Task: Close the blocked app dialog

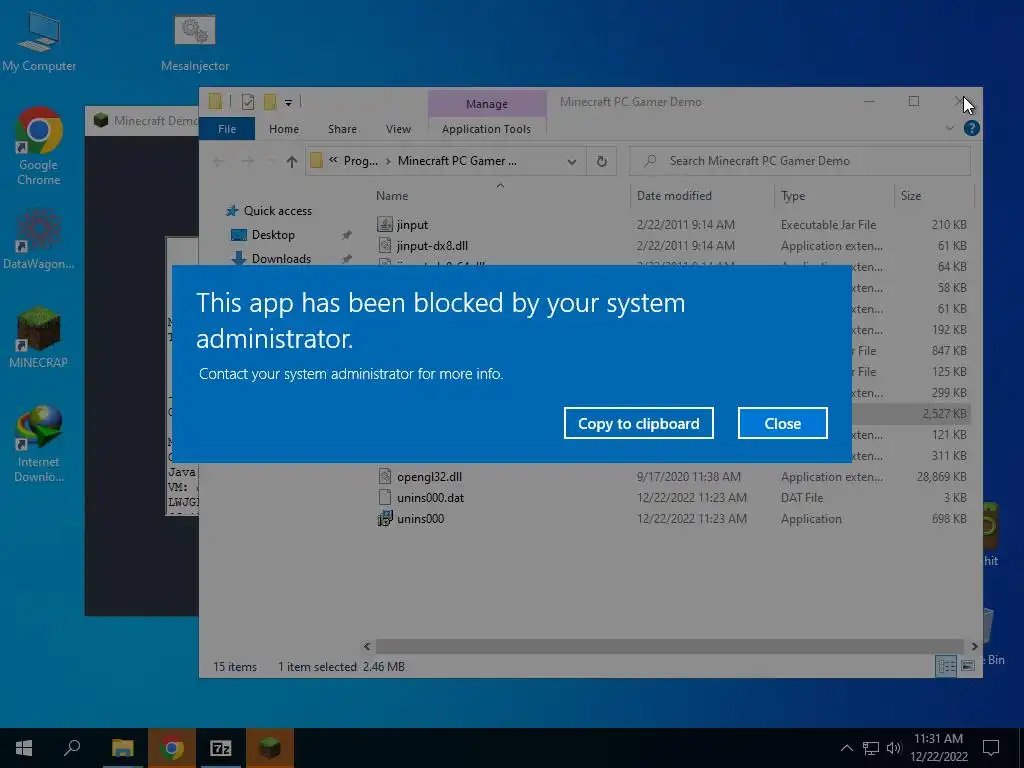Action: (782, 423)
